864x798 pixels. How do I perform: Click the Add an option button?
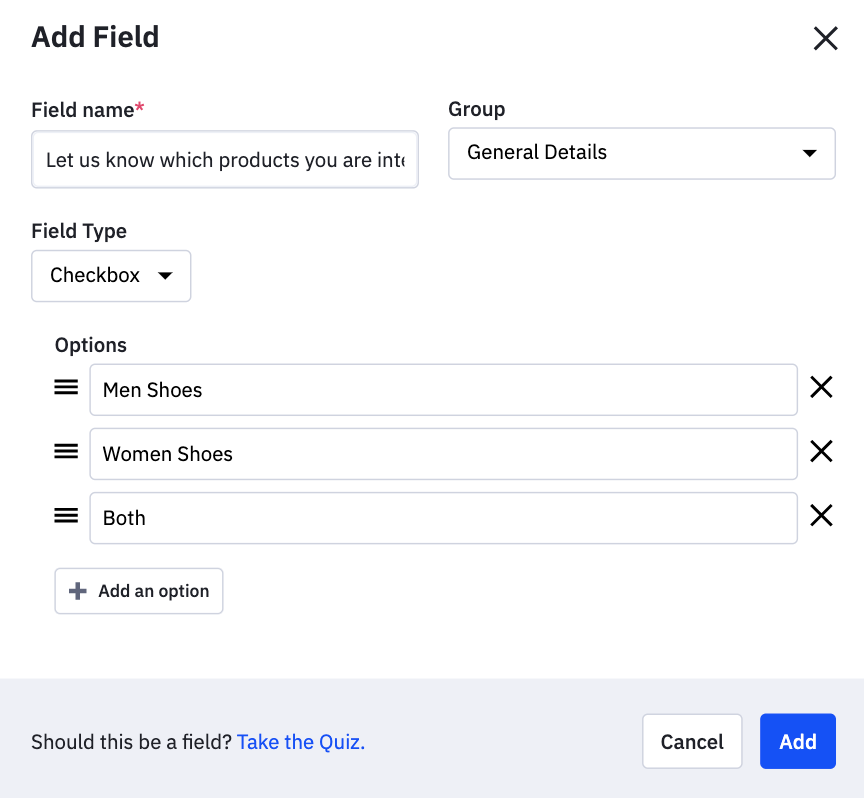pyautogui.click(x=138, y=590)
